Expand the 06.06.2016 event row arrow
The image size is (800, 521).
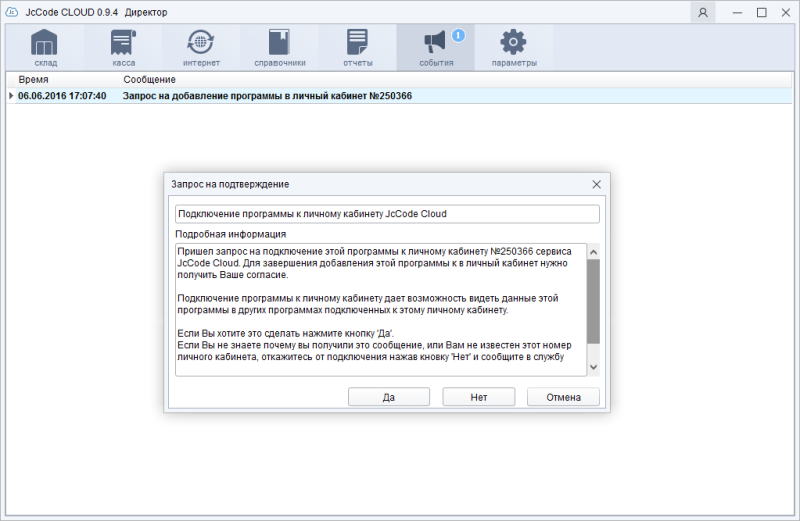point(11,96)
